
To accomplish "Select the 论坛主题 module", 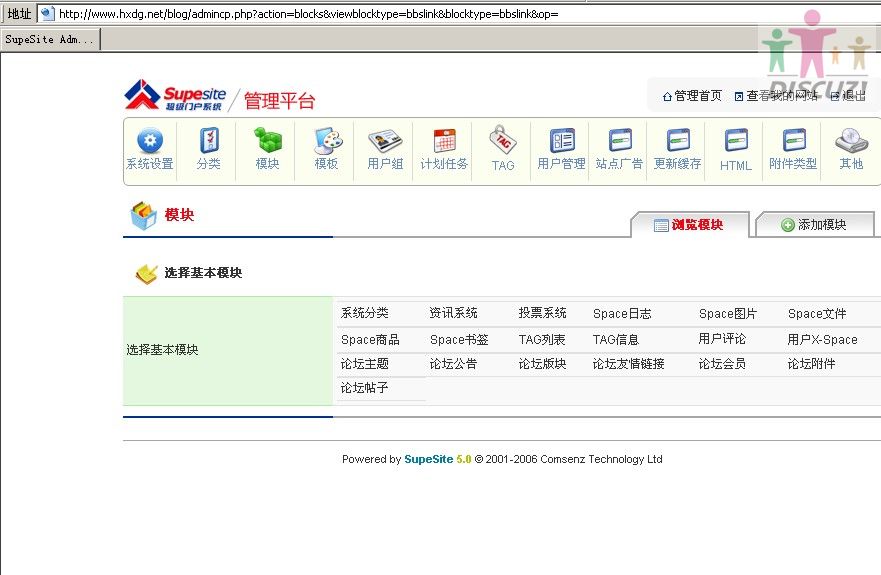I will point(365,364).
